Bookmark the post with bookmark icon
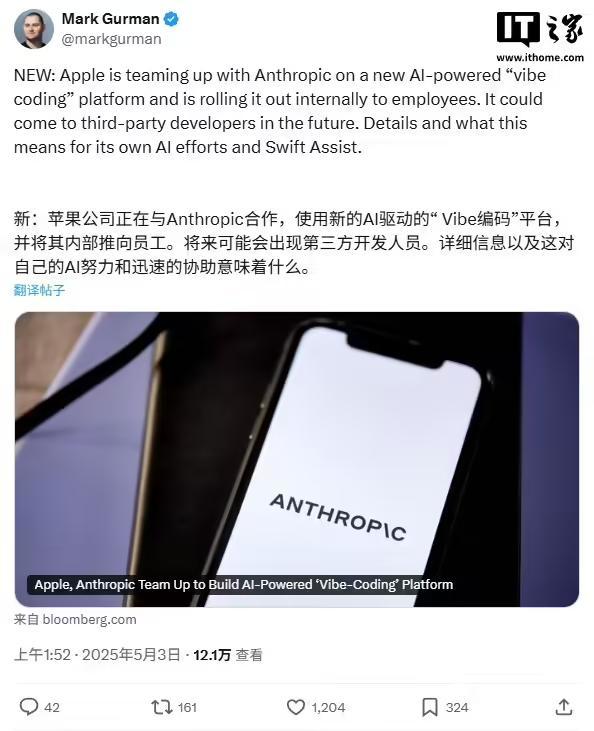 tap(429, 707)
